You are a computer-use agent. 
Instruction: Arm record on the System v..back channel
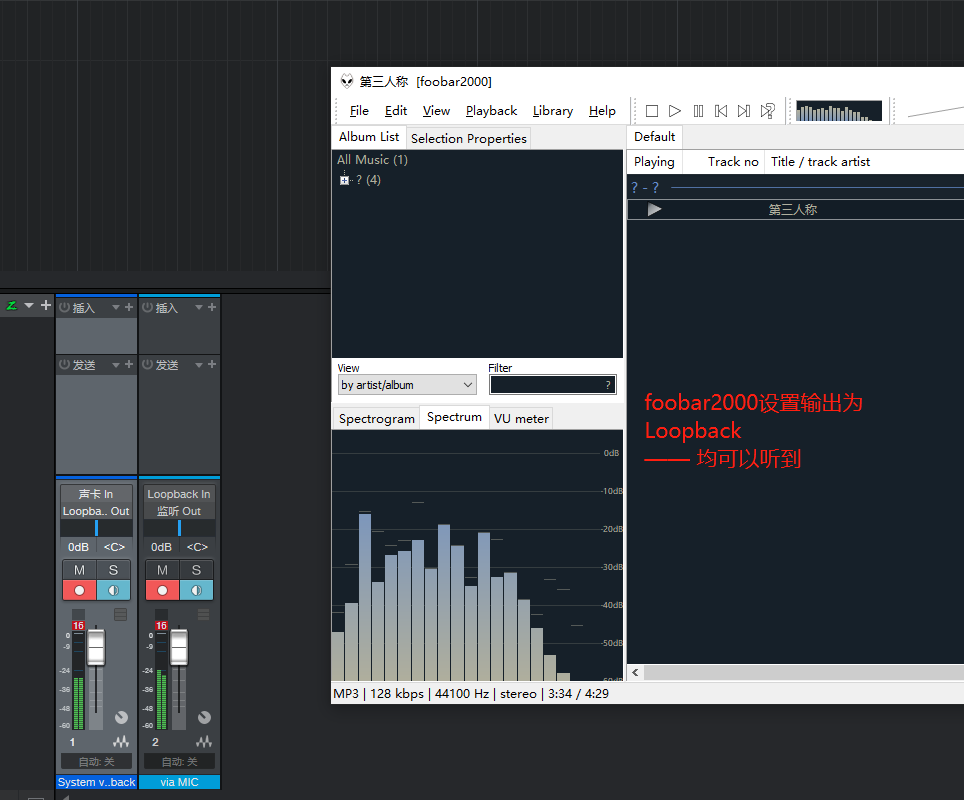79,590
